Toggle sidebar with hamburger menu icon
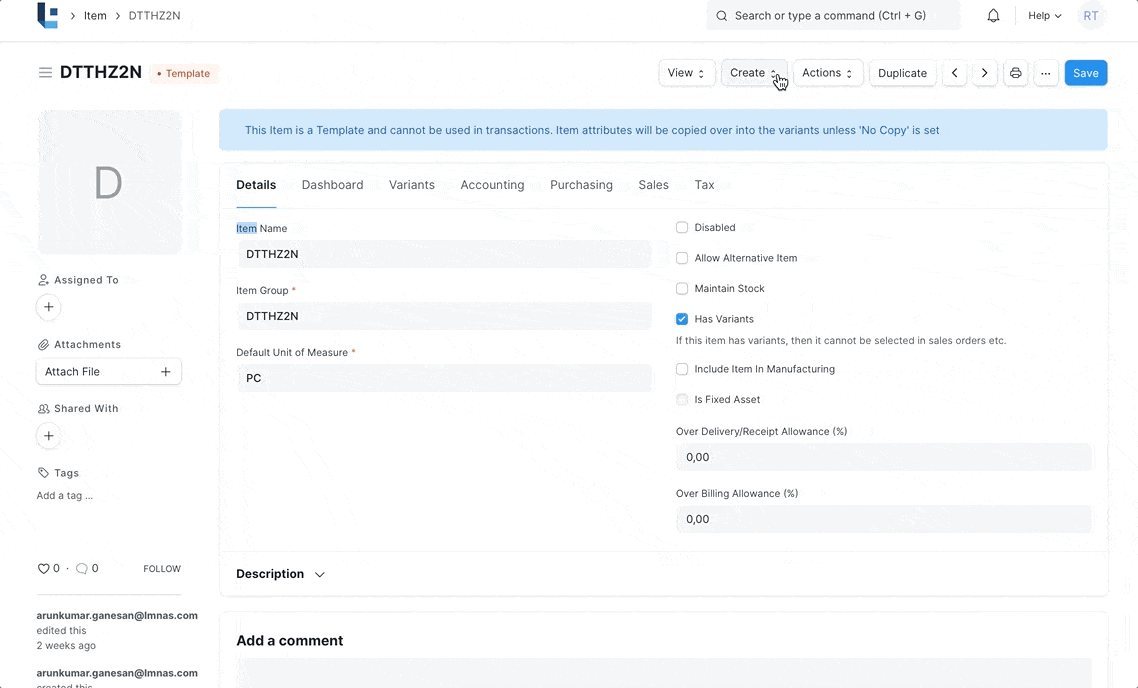 pos(45,73)
